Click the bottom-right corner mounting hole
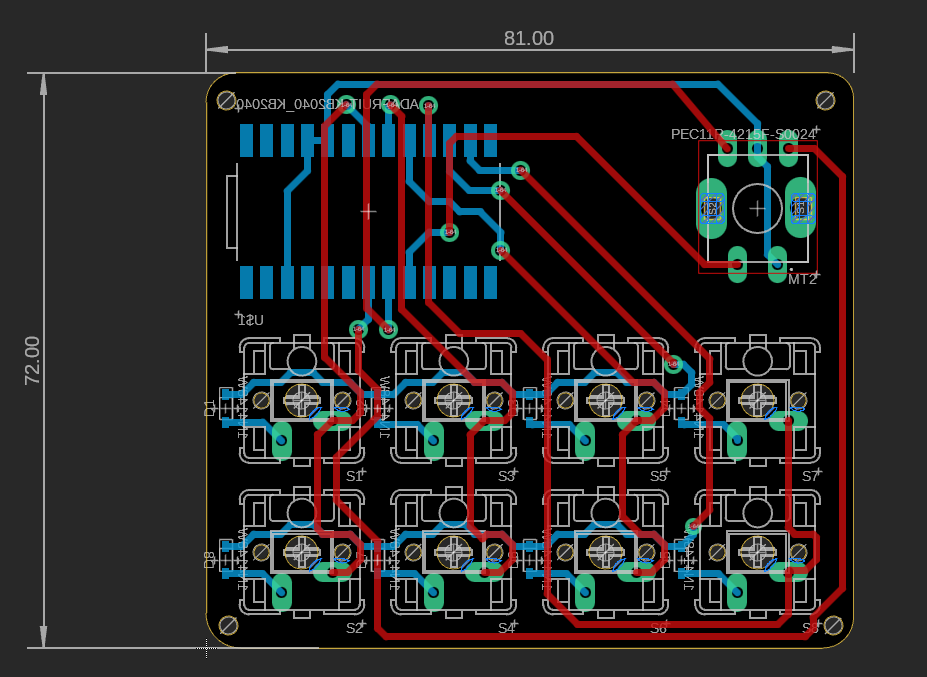 [826, 625]
